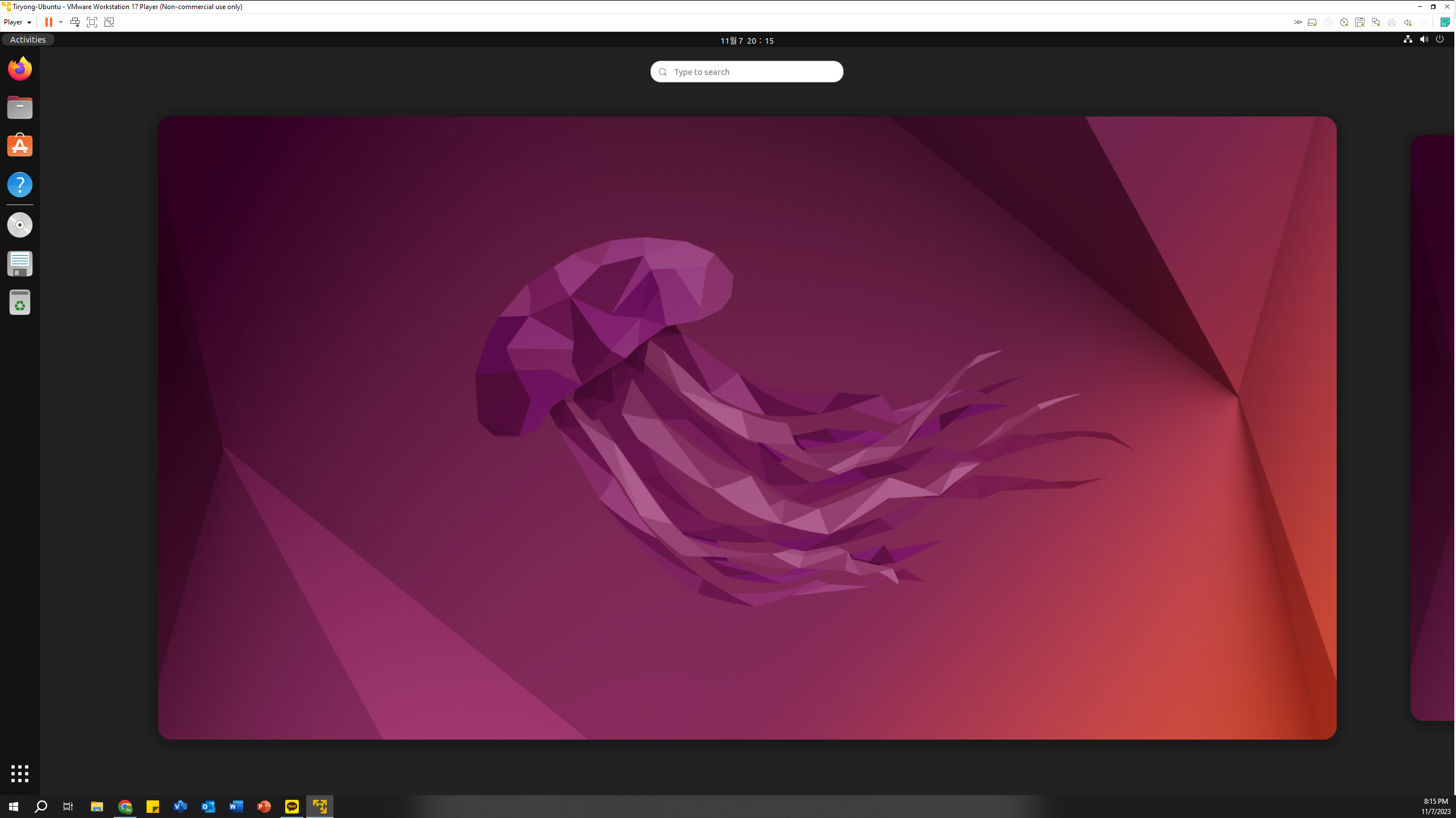The image size is (1456, 818).
Task: Open the volume icon in Ubuntu top bar
Action: tap(1424, 39)
